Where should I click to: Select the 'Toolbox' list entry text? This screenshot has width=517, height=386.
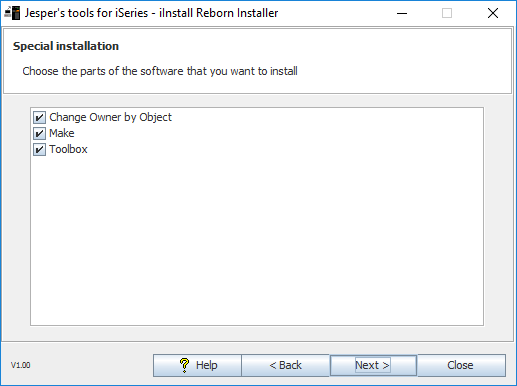point(68,149)
